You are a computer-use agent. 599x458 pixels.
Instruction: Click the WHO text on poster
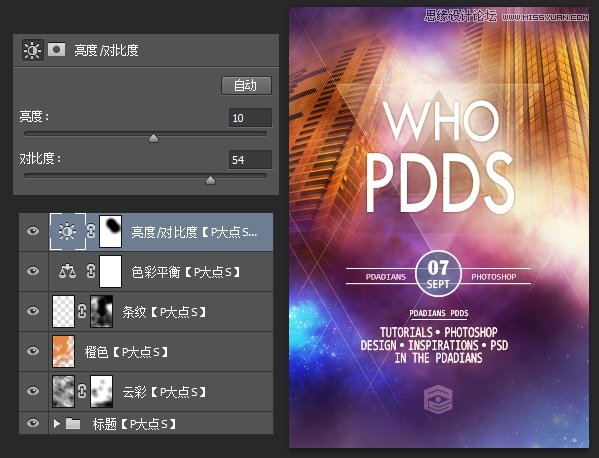(441, 121)
